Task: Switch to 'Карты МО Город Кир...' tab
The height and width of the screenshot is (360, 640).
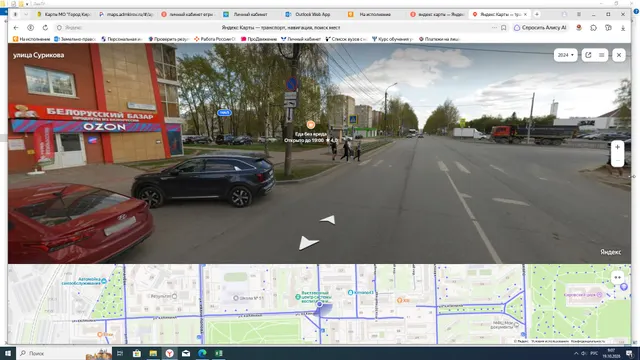Action: click(64, 14)
